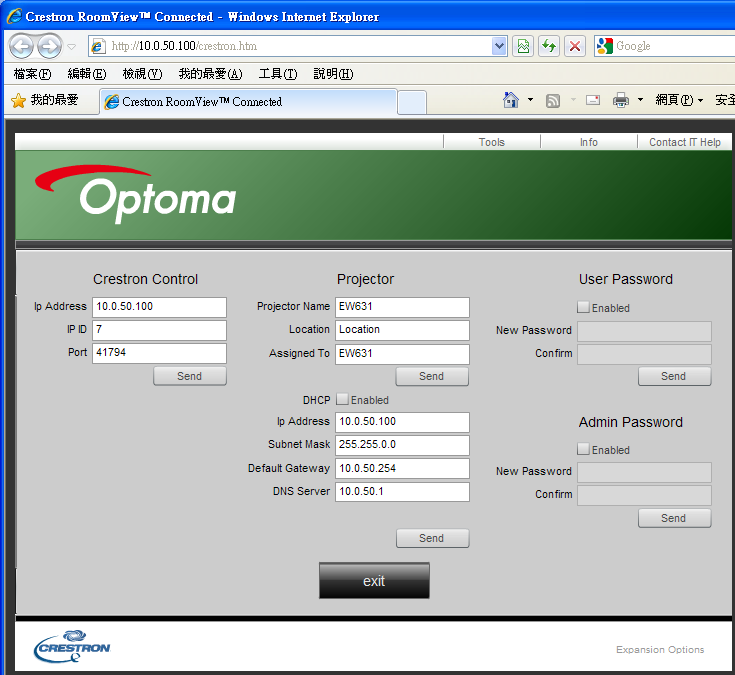Click Send below DNS Server field

[x=432, y=538]
